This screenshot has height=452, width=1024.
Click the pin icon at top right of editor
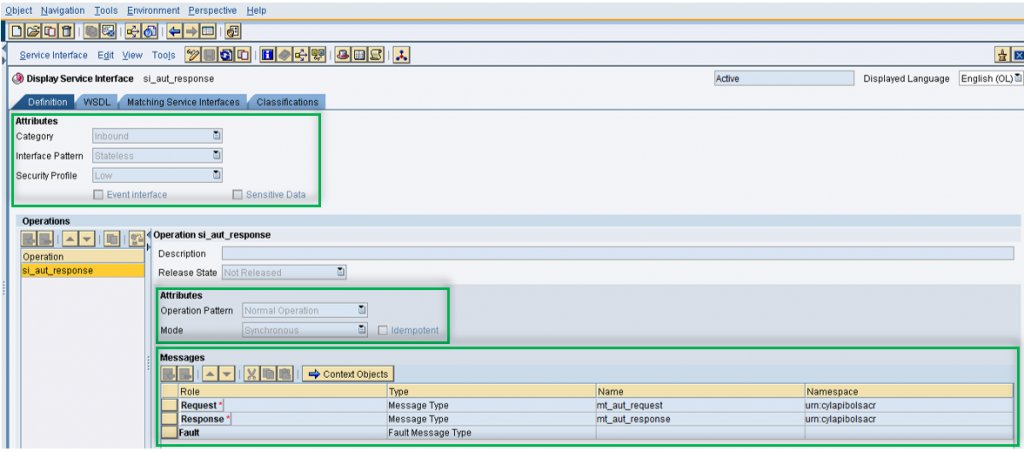1001,56
